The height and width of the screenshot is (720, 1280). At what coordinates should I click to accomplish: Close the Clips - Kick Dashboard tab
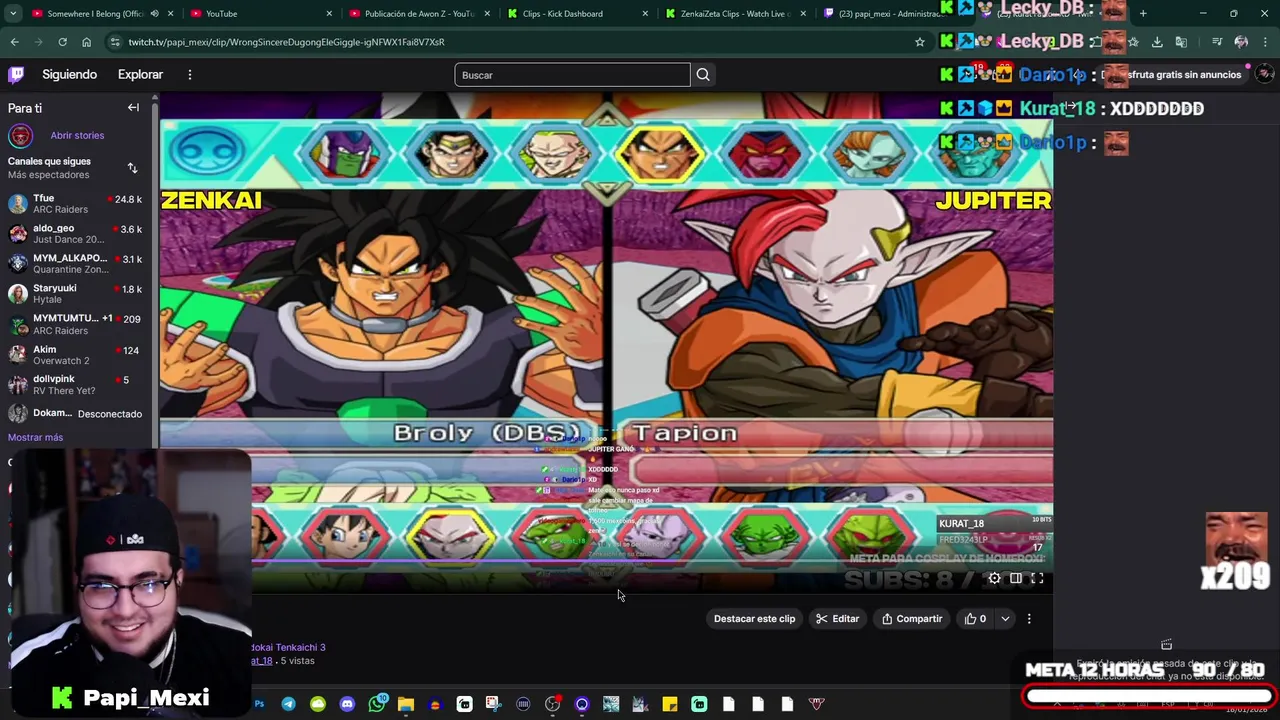[645, 14]
